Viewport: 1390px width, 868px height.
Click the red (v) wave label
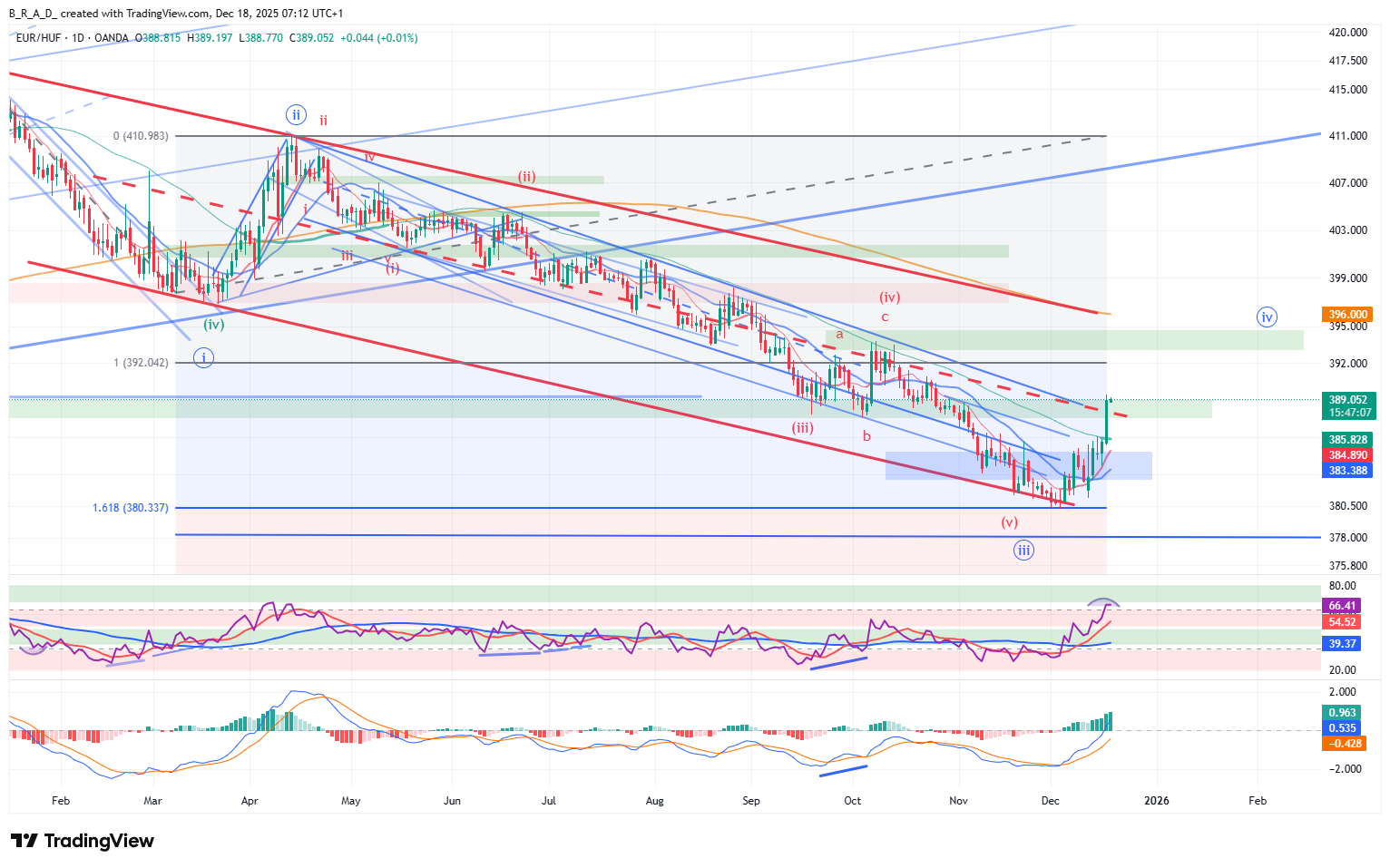1009,522
